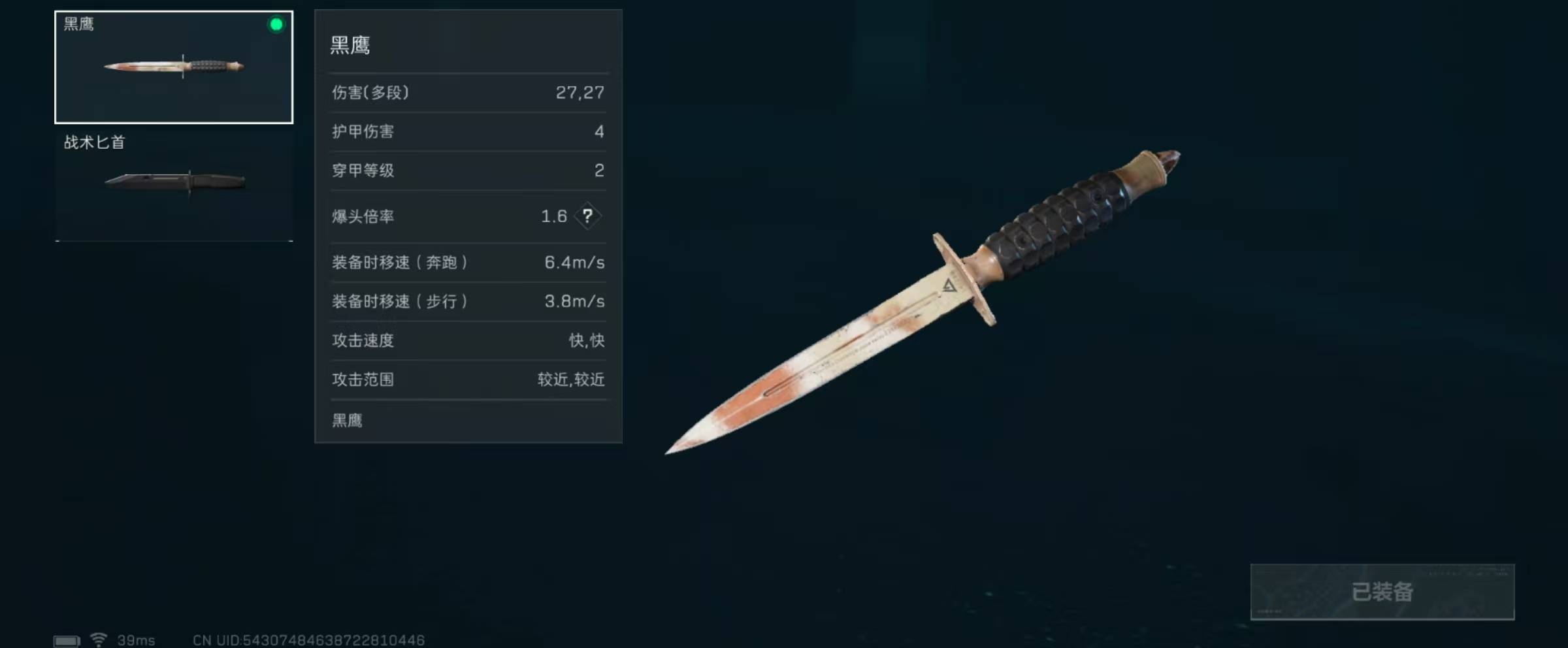Click the 黑鹰 title in stats panel

[350, 45]
